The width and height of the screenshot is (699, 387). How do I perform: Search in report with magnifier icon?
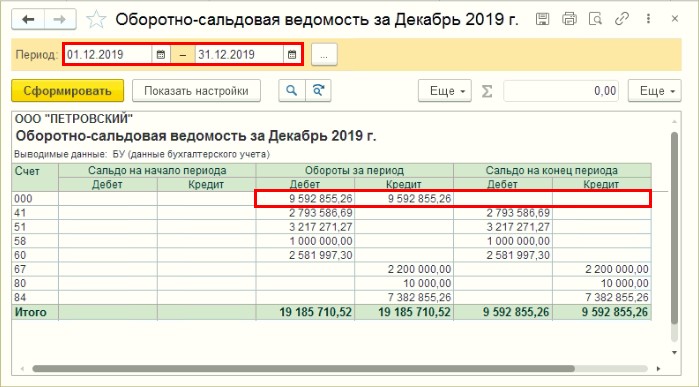click(x=292, y=91)
